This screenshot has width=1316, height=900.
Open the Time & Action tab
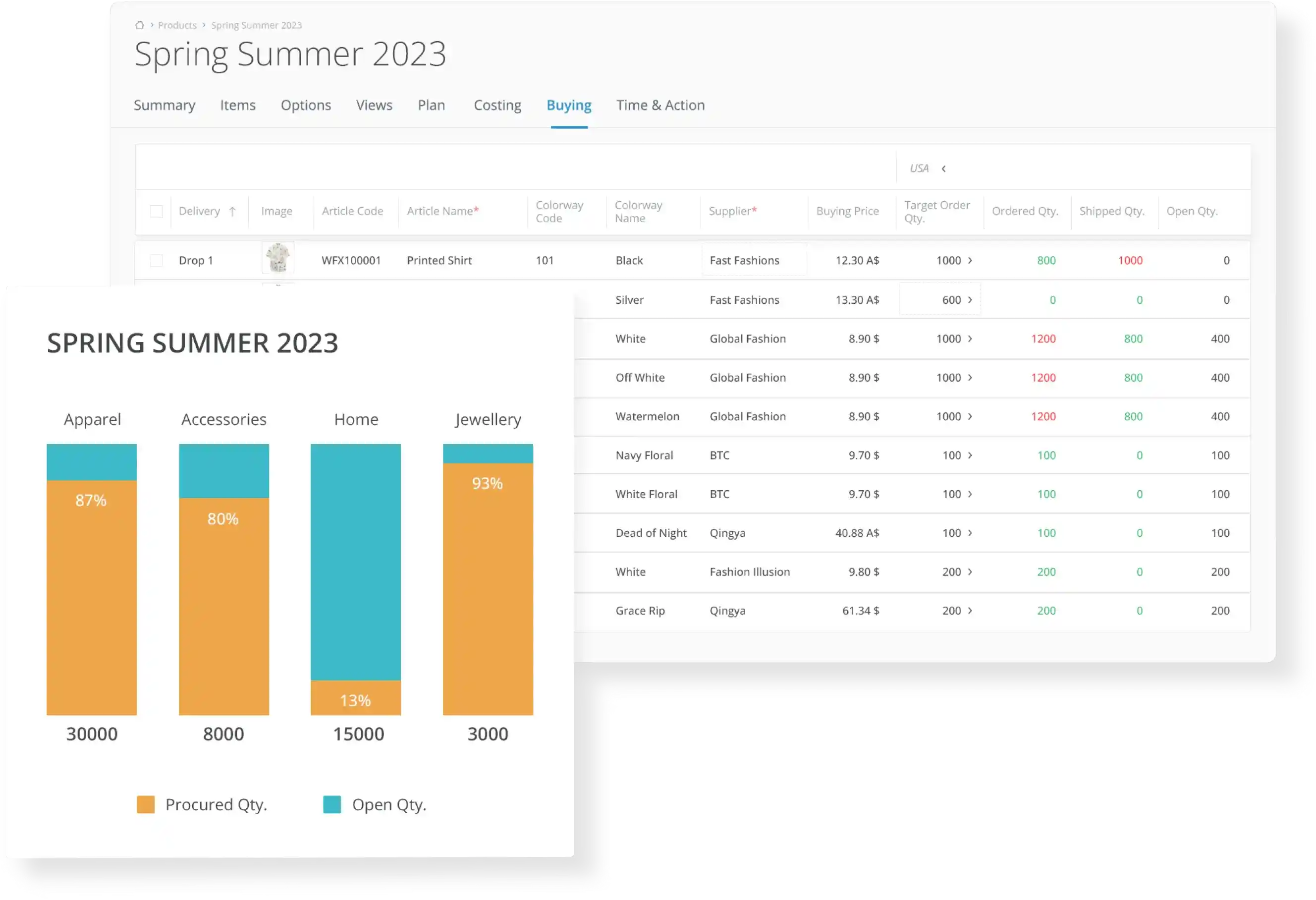(660, 106)
